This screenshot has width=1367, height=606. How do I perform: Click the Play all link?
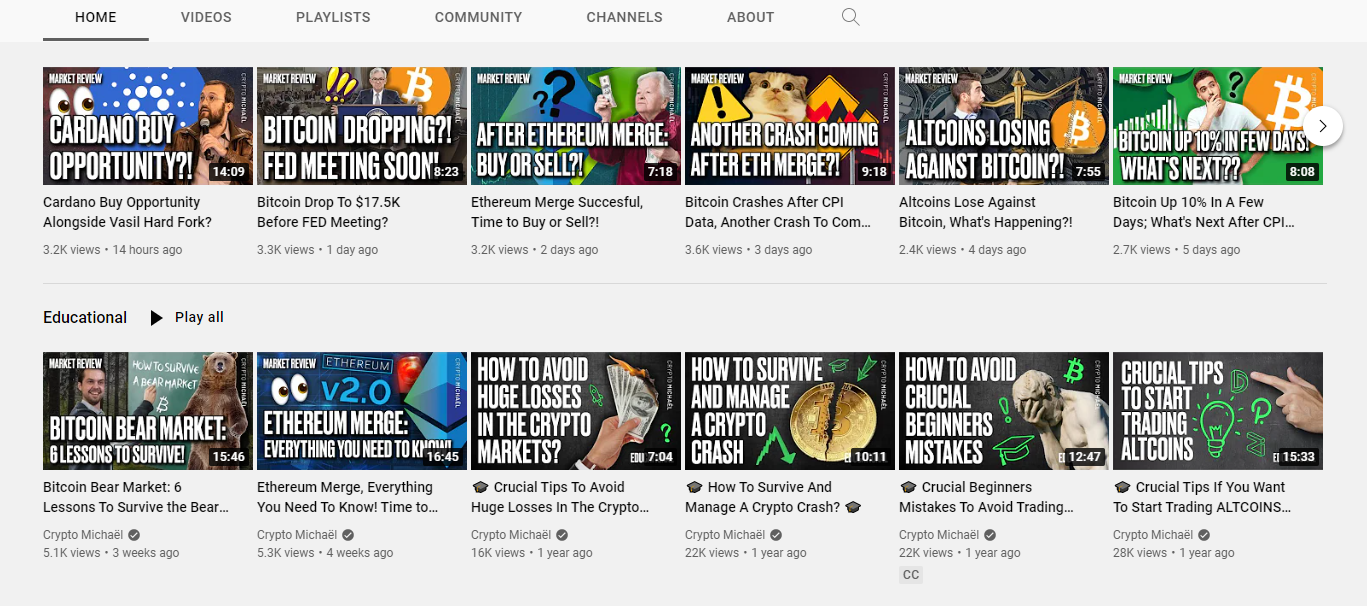tap(199, 317)
